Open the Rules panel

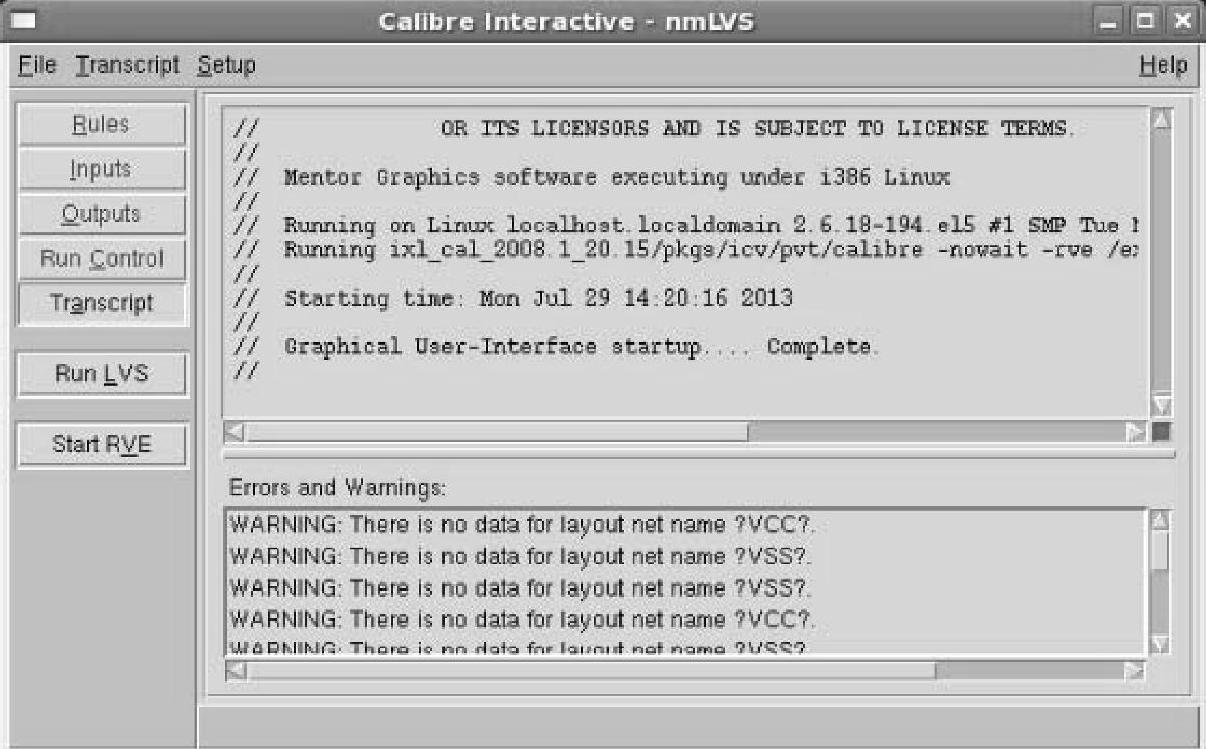click(x=102, y=125)
